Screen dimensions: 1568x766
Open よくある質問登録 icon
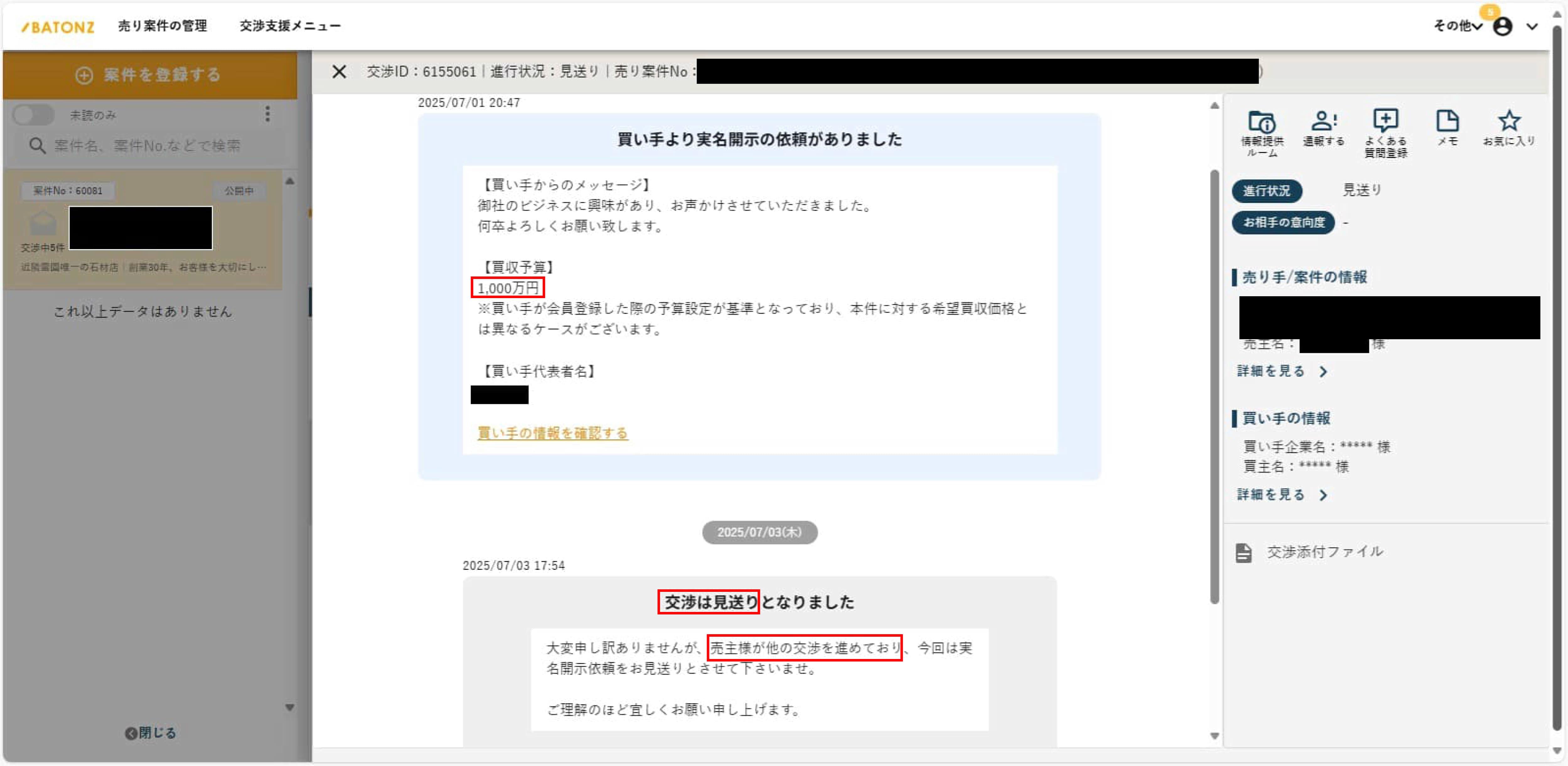click(1385, 133)
